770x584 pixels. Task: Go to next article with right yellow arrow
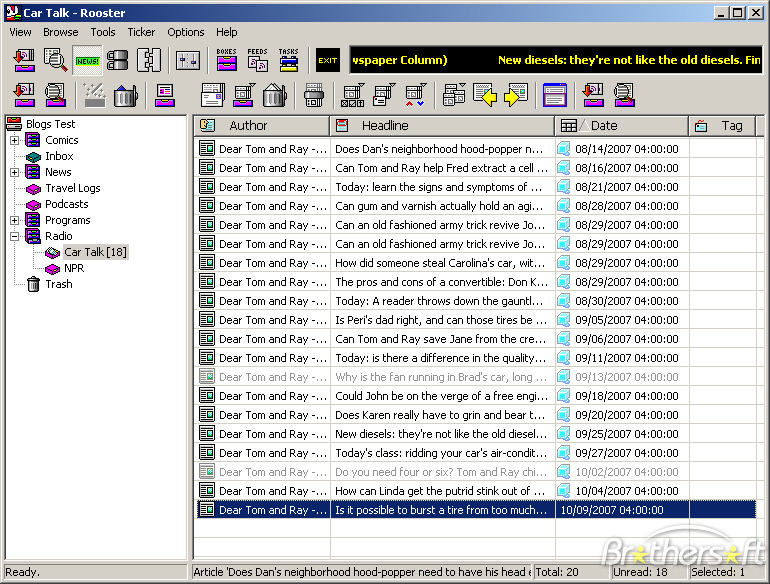pyautogui.click(x=516, y=95)
